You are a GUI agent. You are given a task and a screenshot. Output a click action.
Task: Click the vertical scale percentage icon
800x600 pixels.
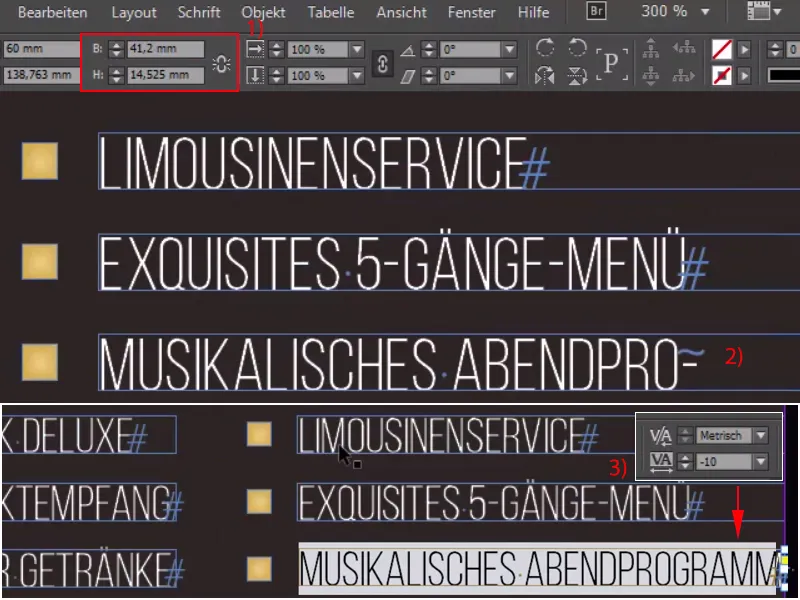(x=255, y=76)
